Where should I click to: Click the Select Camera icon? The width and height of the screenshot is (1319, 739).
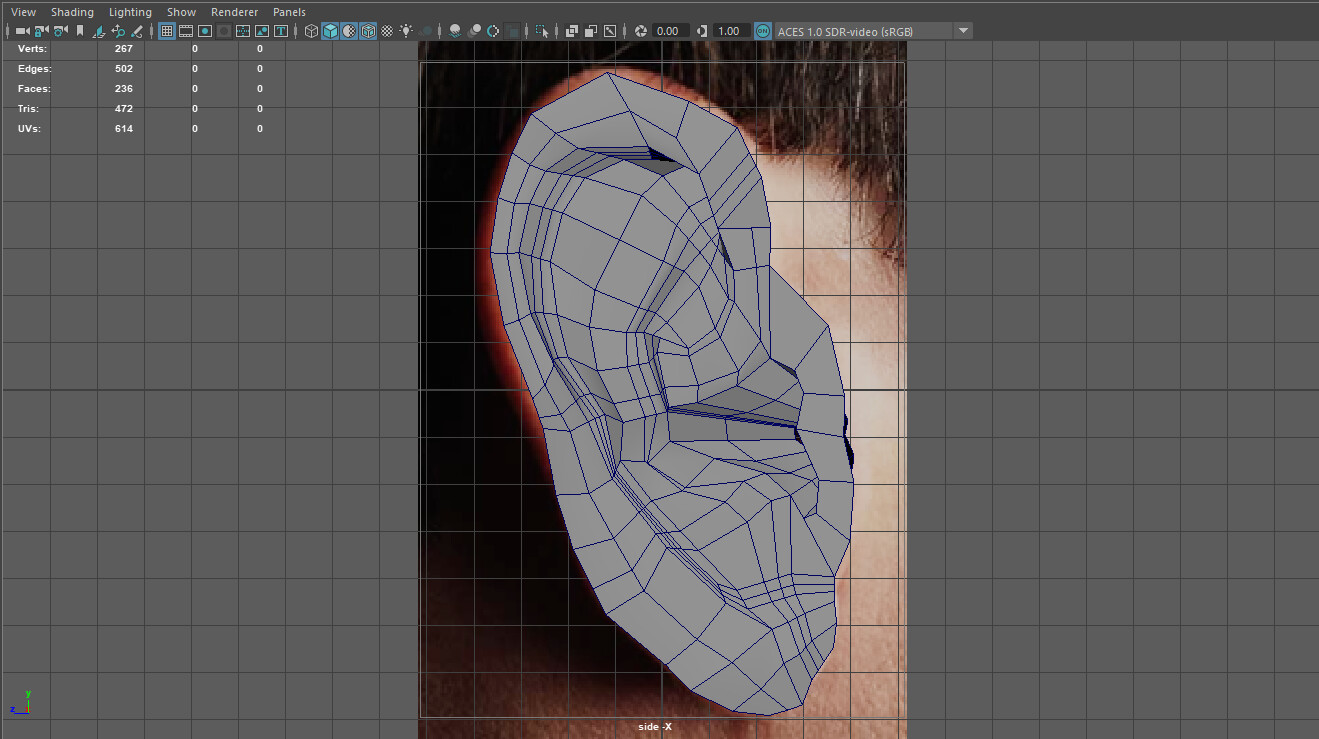coord(21,31)
